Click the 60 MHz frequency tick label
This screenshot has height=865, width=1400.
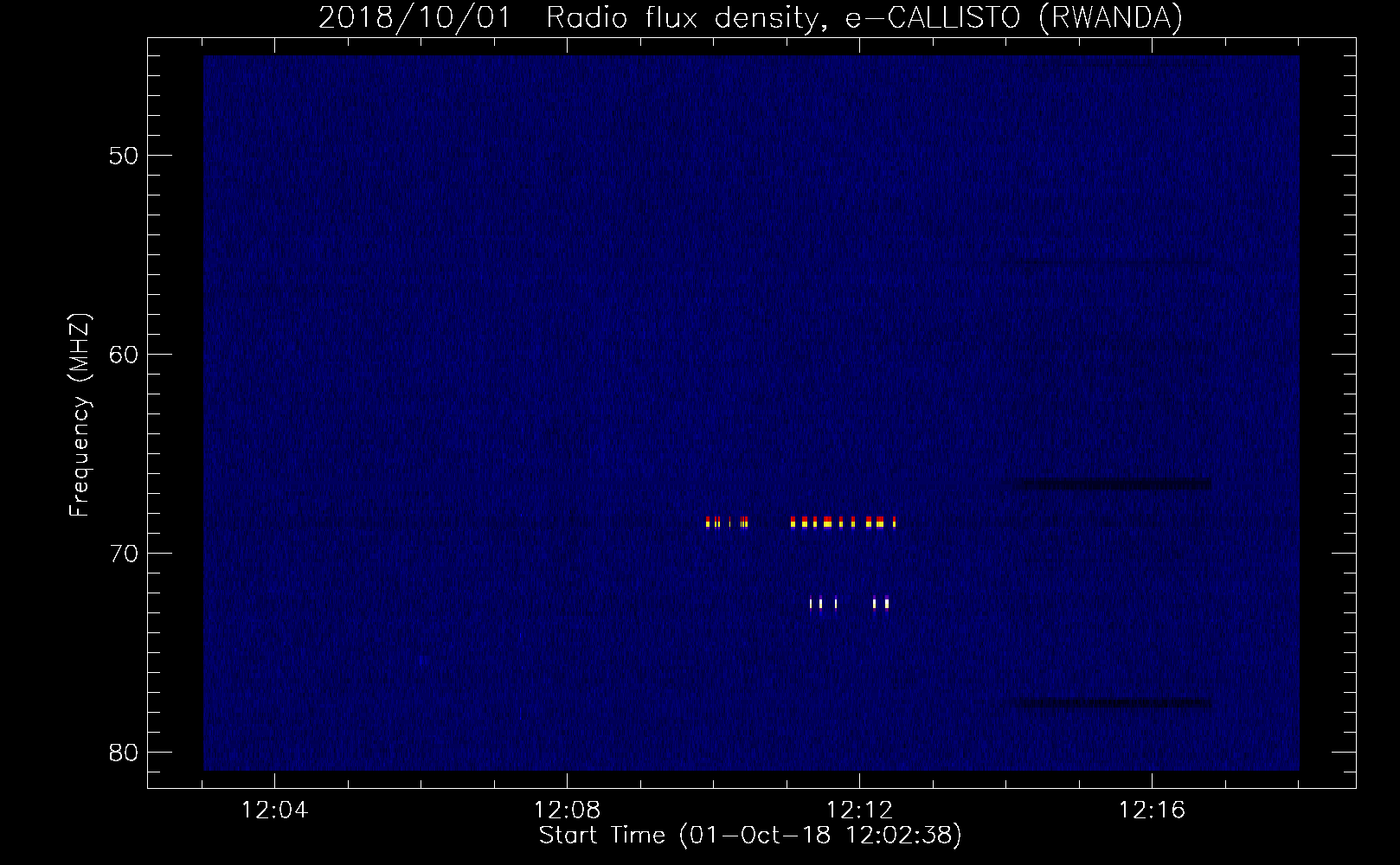tap(124, 355)
